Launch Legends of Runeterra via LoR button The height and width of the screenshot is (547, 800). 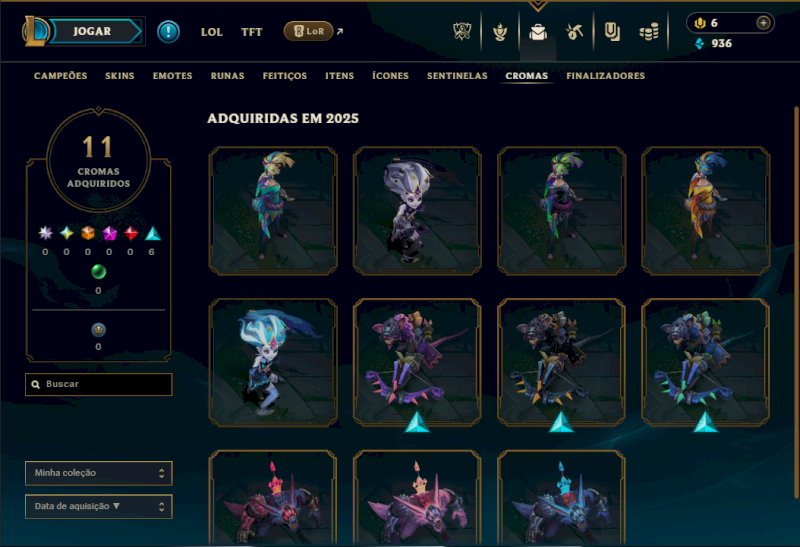(309, 31)
